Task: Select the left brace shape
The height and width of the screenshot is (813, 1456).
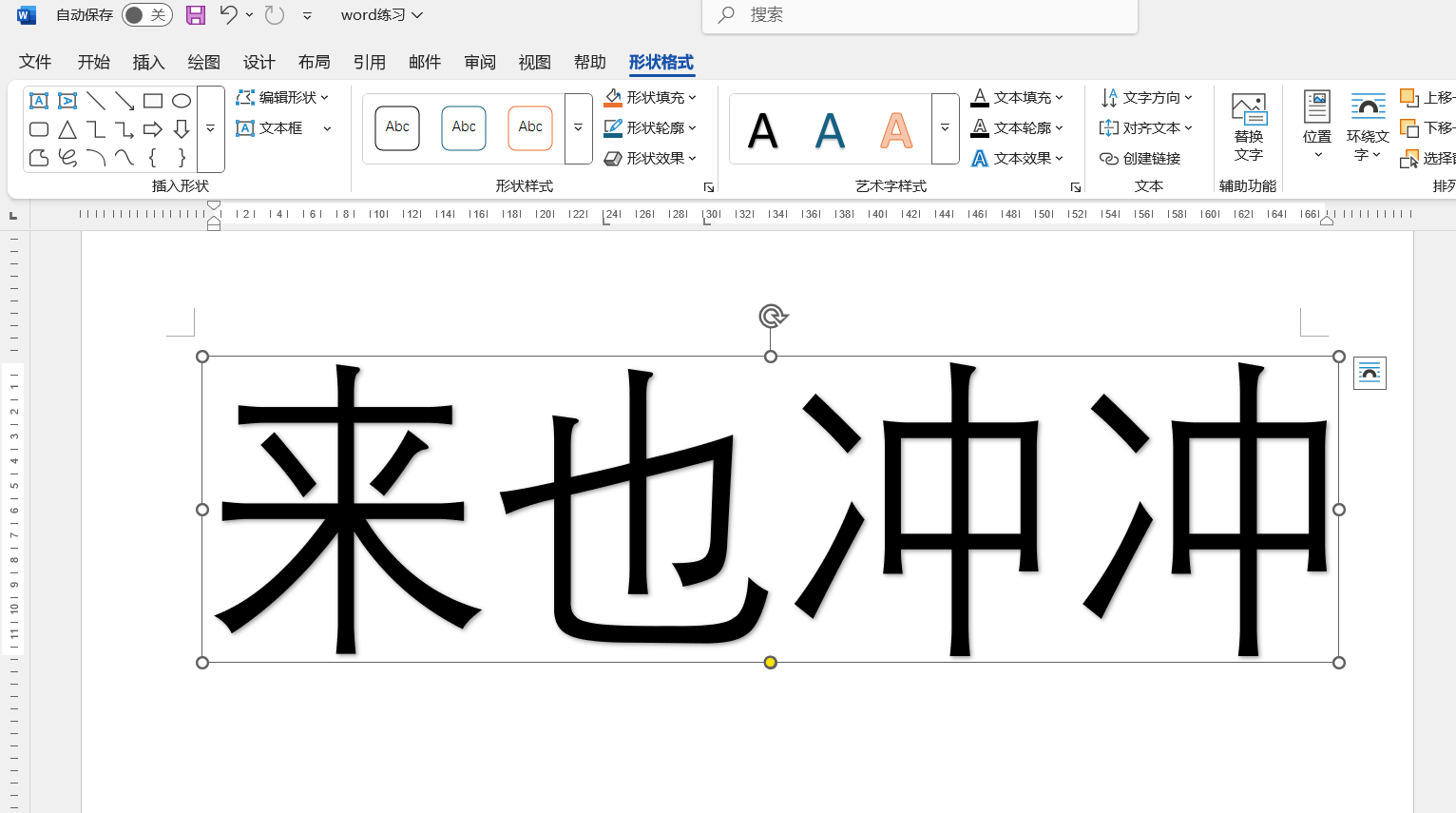Action: 153,158
